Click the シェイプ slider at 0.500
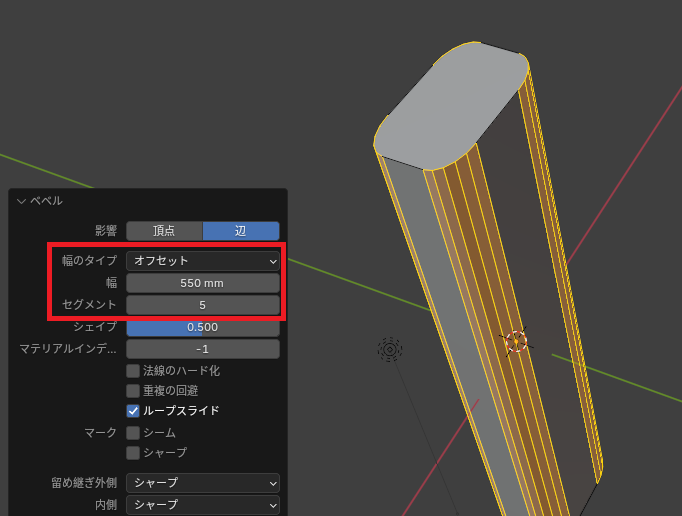 point(203,327)
